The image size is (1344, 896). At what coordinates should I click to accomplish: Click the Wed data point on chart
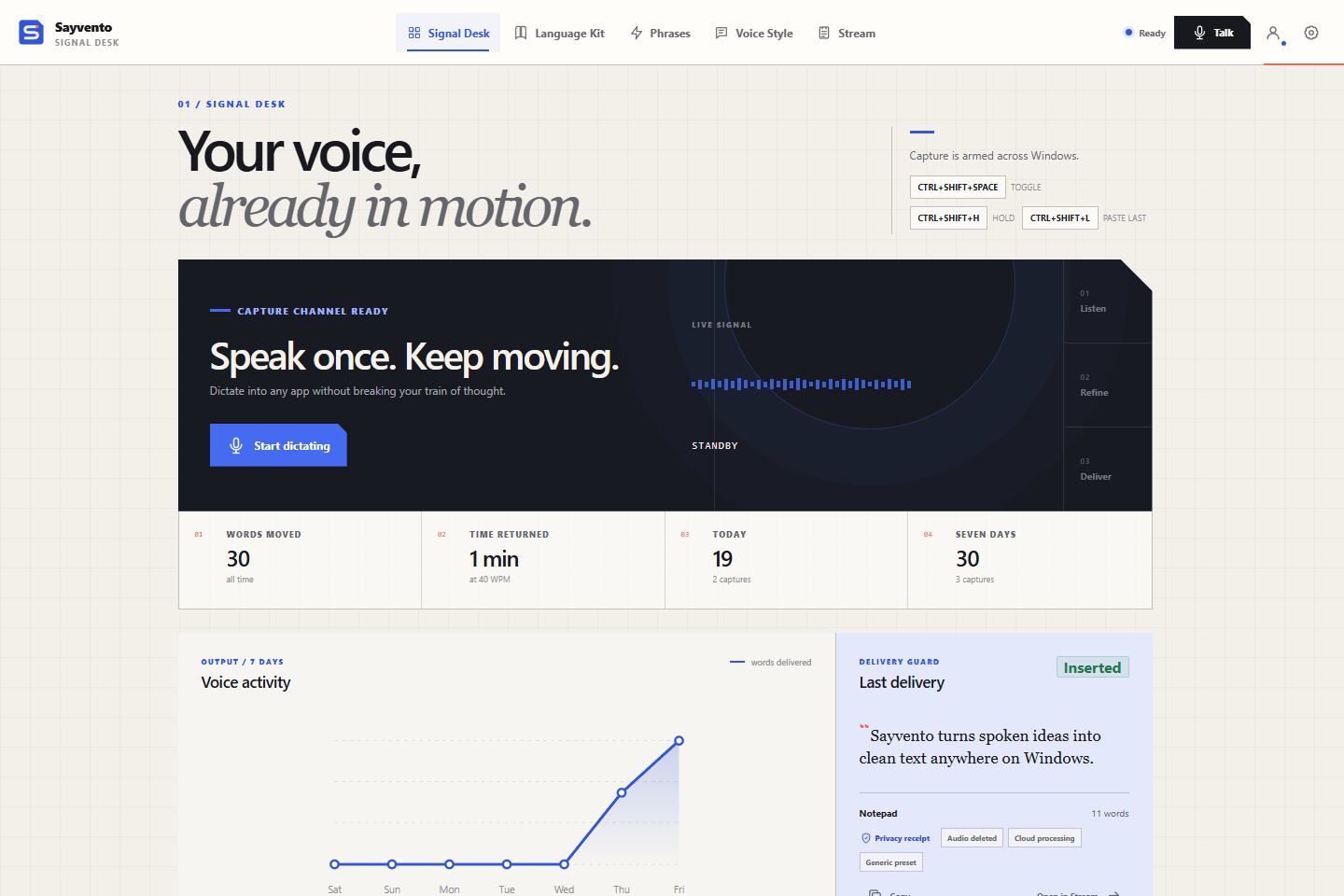coord(564,864)
